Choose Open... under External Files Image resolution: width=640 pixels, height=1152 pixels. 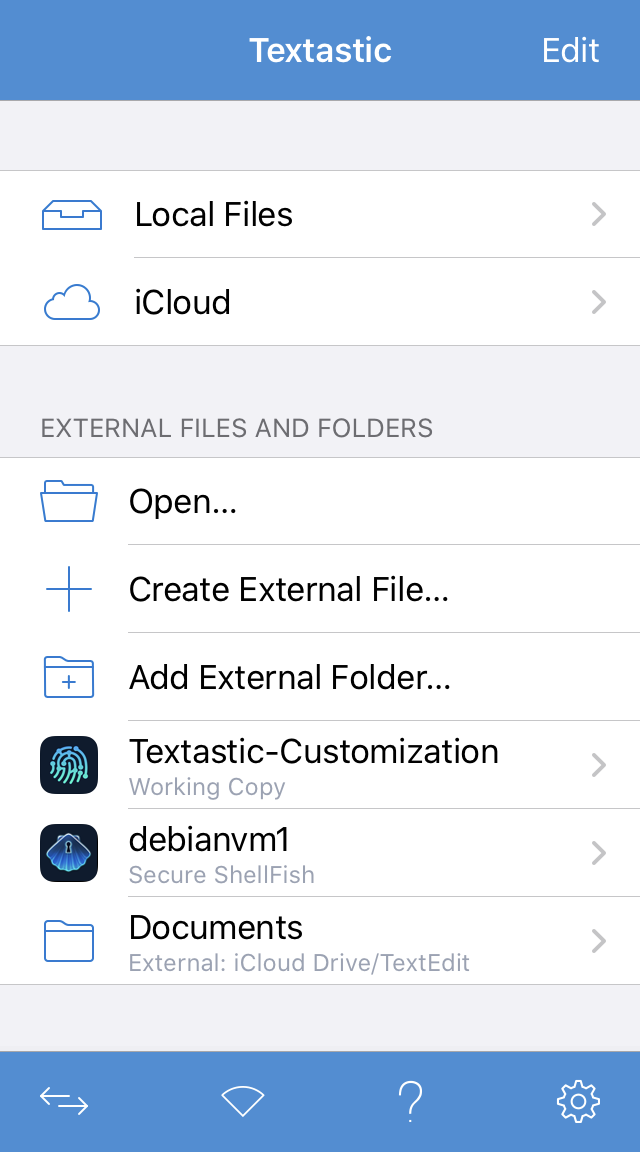320,501
